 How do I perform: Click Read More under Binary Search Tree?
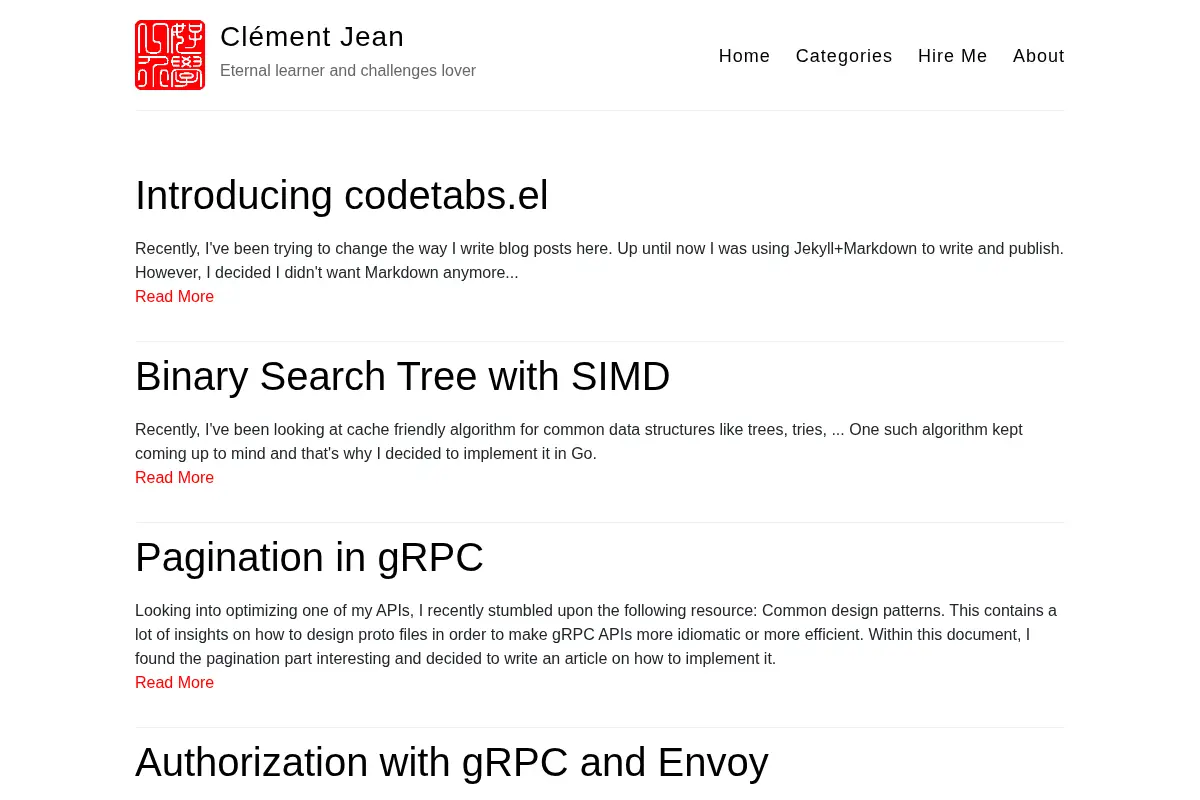point(174,477)
